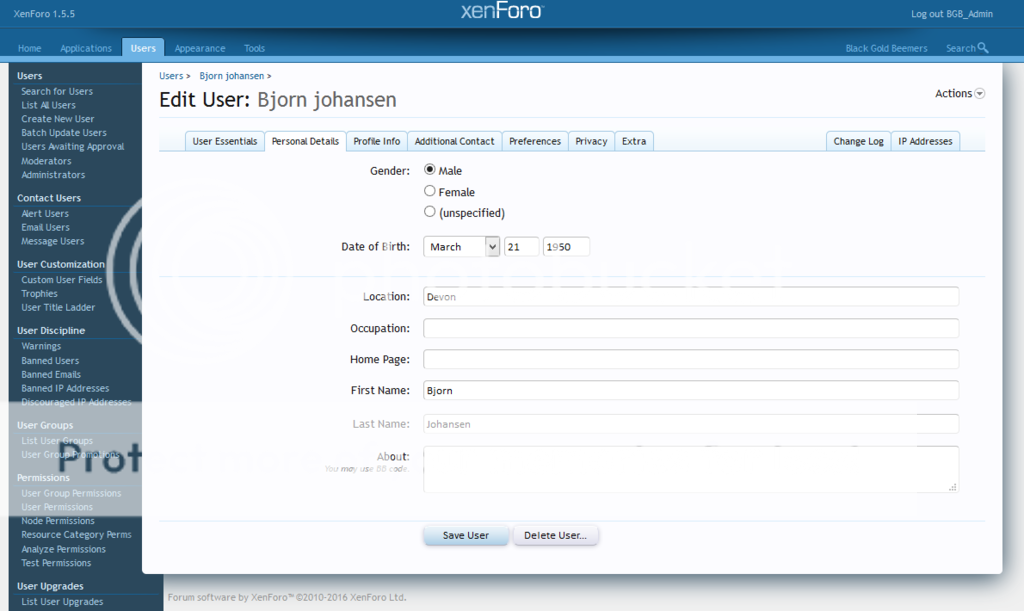The image size is (1024, 611).
Task: Open the Privacy tab
Action: click(x=591, y=142)
